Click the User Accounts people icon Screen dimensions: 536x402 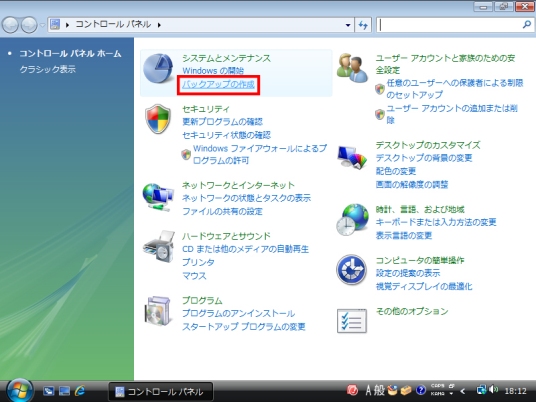click(x=352, y=68)
